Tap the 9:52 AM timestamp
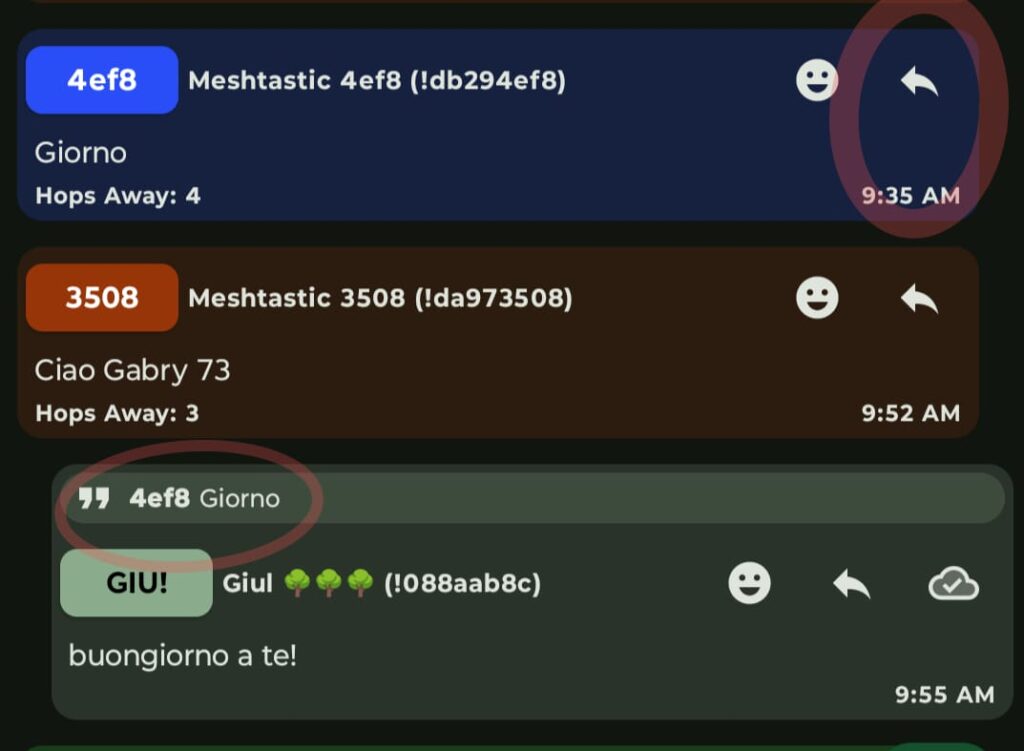1024x751 pixels. [x=910, y=413]
